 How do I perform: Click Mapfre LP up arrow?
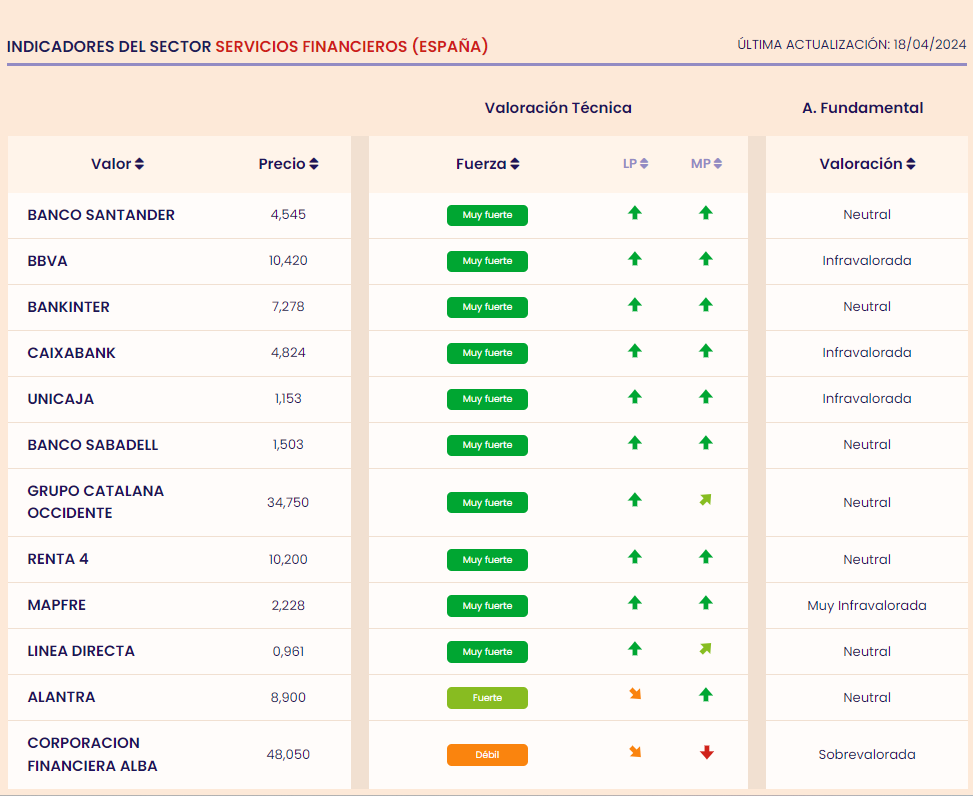pos(634,603)
